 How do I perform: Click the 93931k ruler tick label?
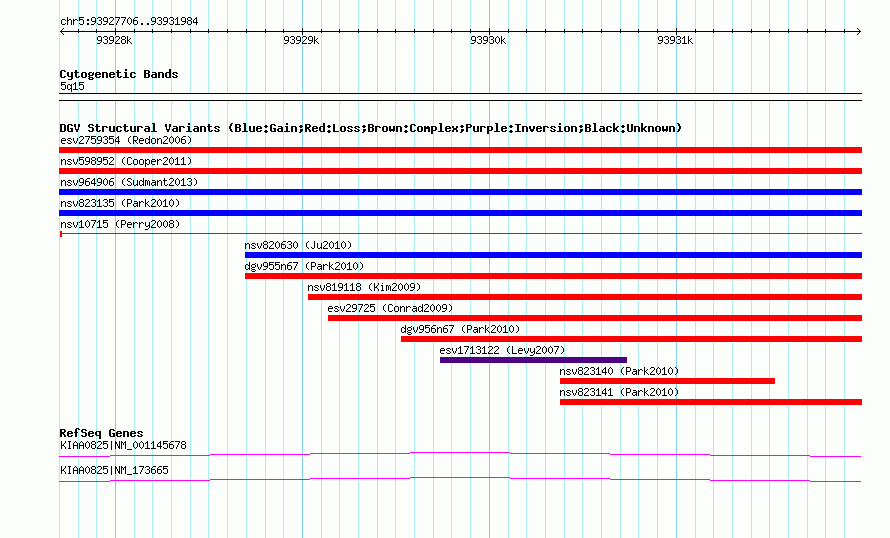point(675,40)
